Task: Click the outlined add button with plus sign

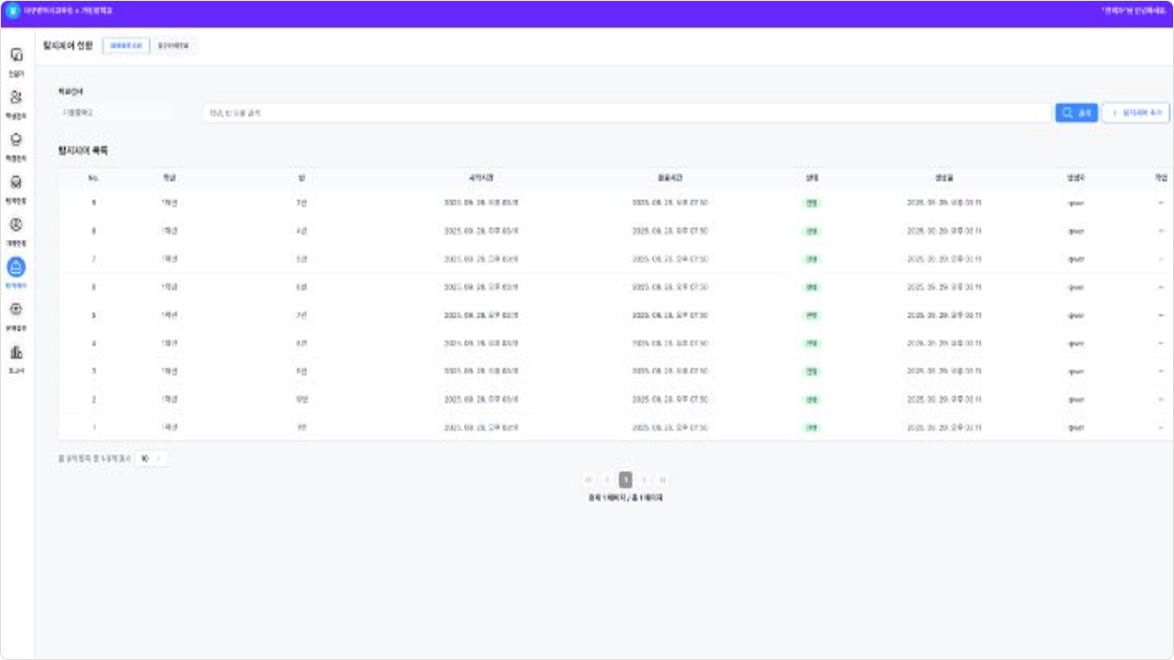Action: tap(1135, 113)
